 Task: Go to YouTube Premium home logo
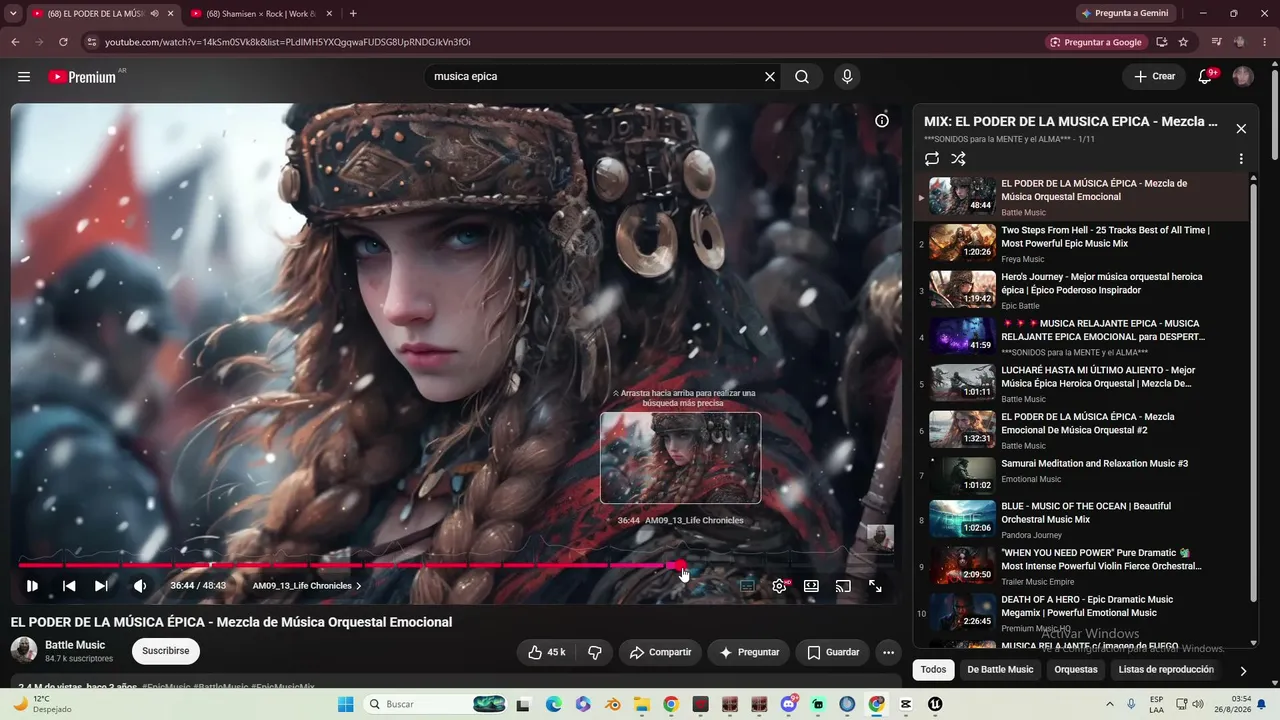click(82, 77)
